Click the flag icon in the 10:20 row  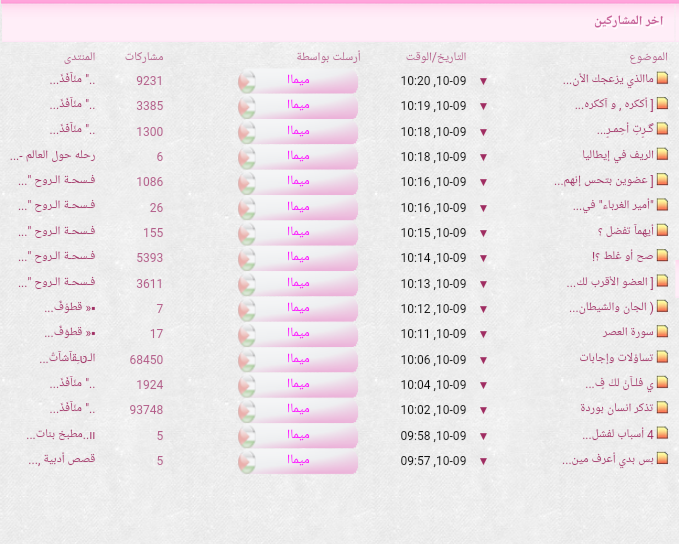point(247,81)
